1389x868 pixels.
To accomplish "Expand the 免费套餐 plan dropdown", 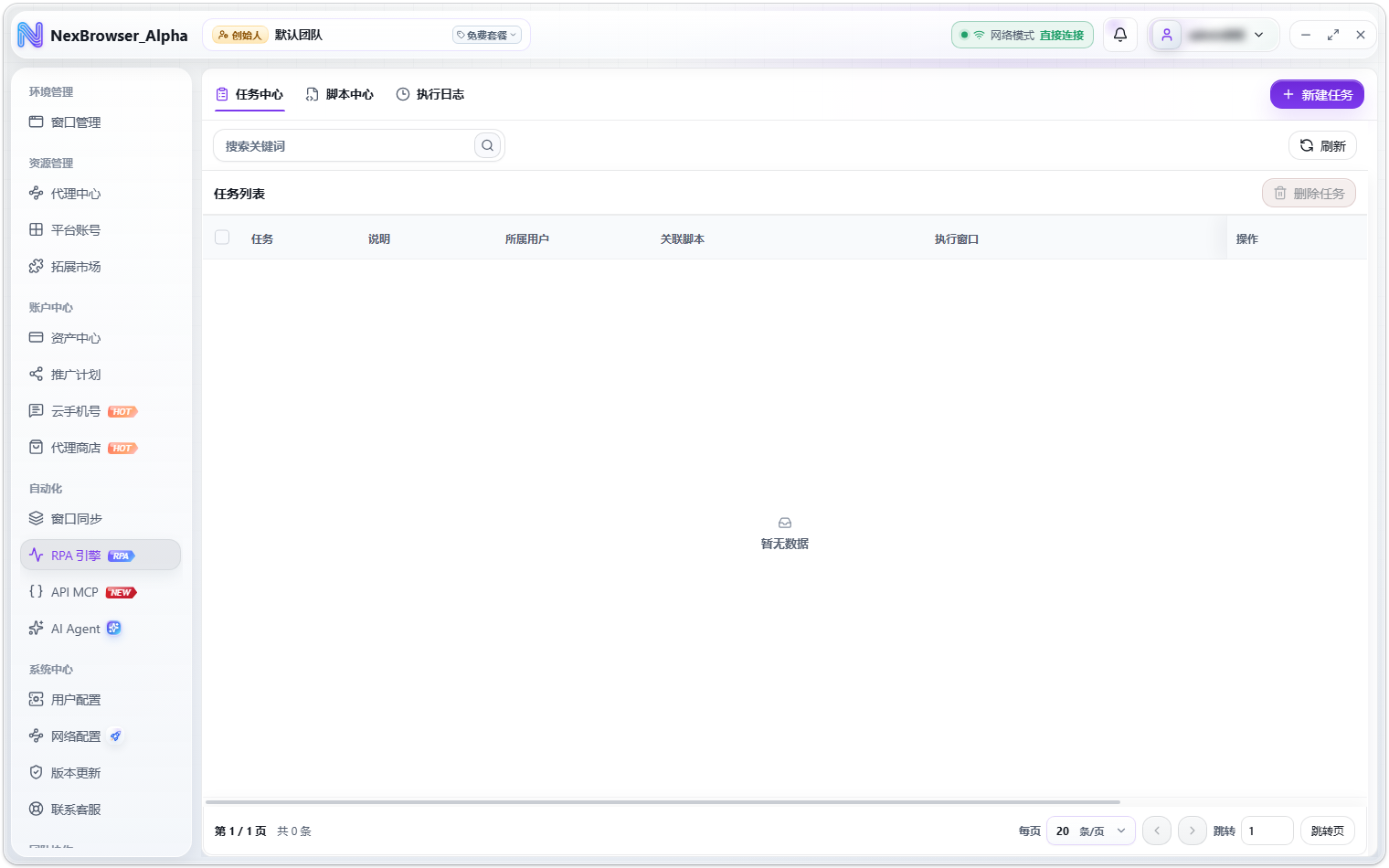I will [x=487, y=35].
